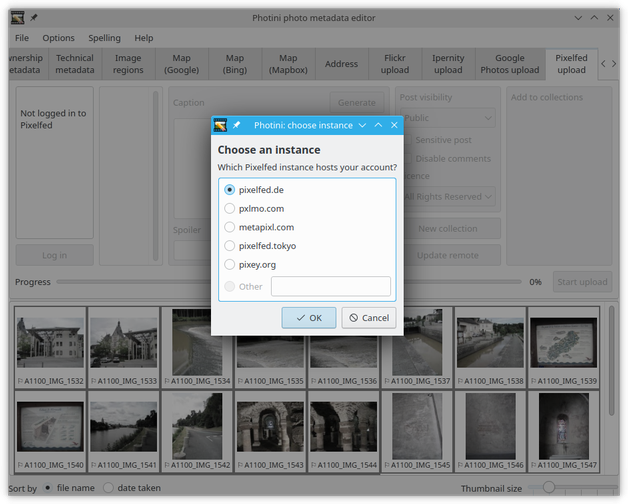Click the thumbnail area vertical scrollbar
Image resolution: width=628 pixels, height=504 pixels.
(611, 361)
